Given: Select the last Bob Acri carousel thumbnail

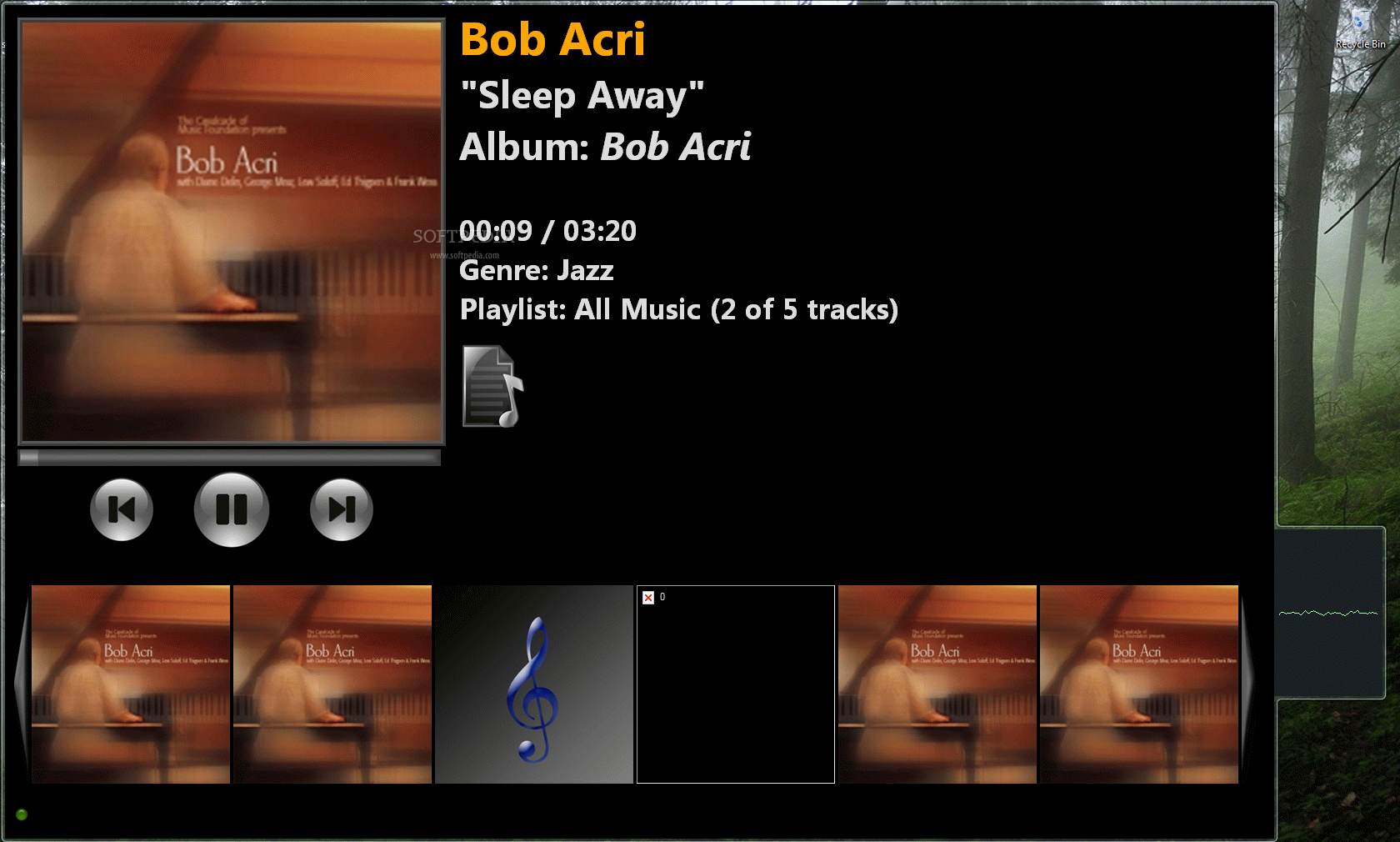Looking at the screenshot, I should pyautogui.click(x=1139, y=684).
